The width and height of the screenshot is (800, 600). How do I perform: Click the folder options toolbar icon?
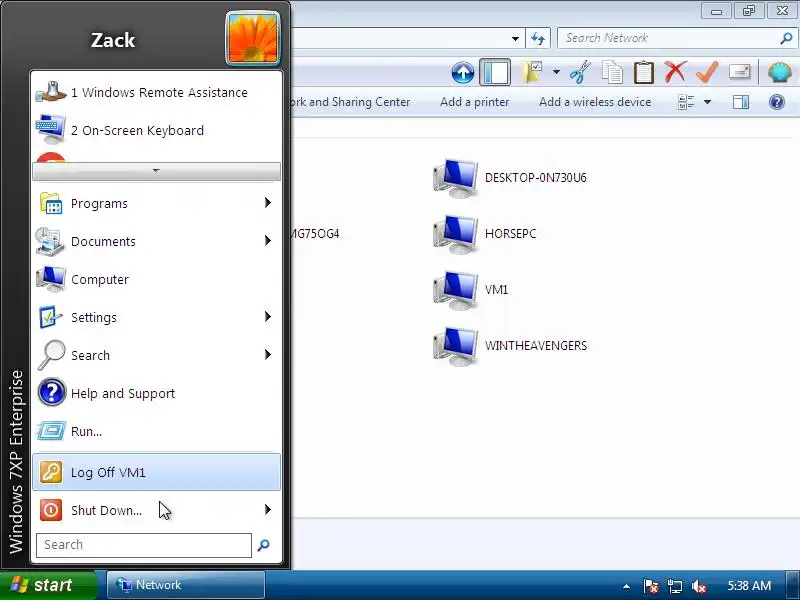[532, 72]
